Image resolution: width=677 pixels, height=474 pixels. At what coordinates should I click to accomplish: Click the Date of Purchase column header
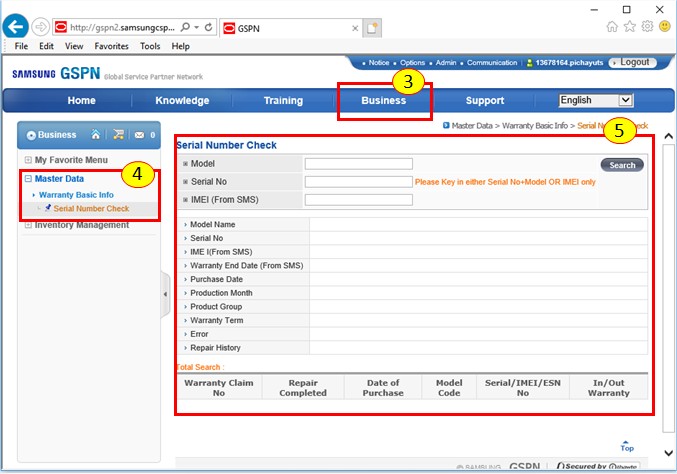click(x=383, y=388)
